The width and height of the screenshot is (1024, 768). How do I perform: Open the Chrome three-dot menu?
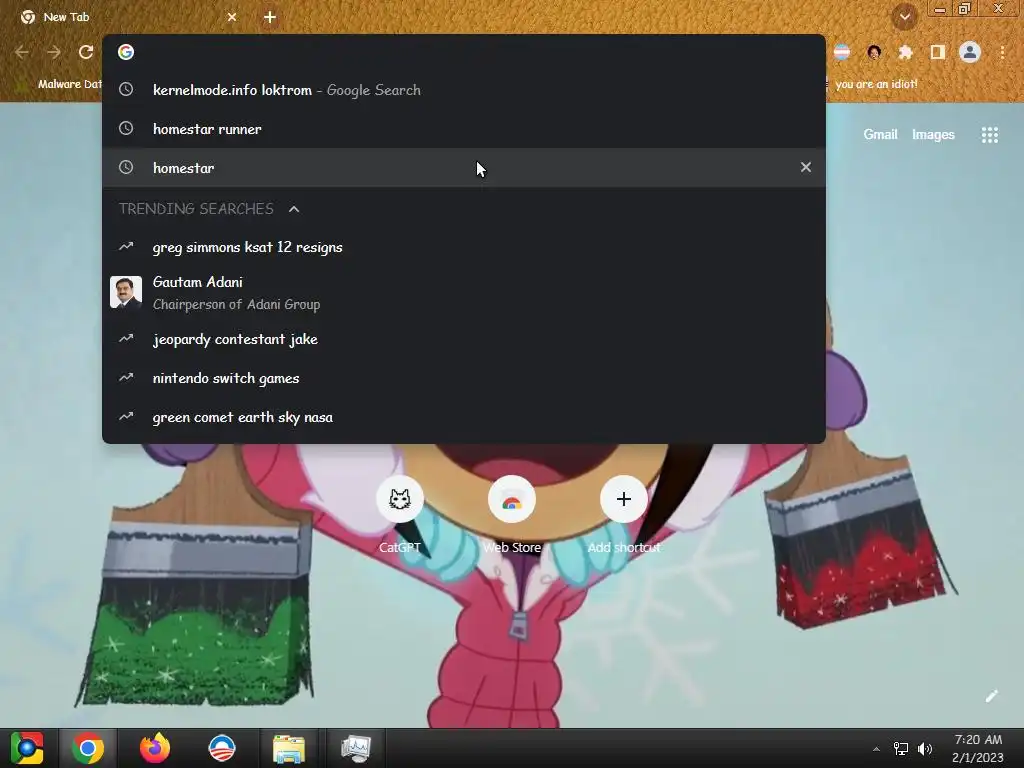(x=1002, y=52)
